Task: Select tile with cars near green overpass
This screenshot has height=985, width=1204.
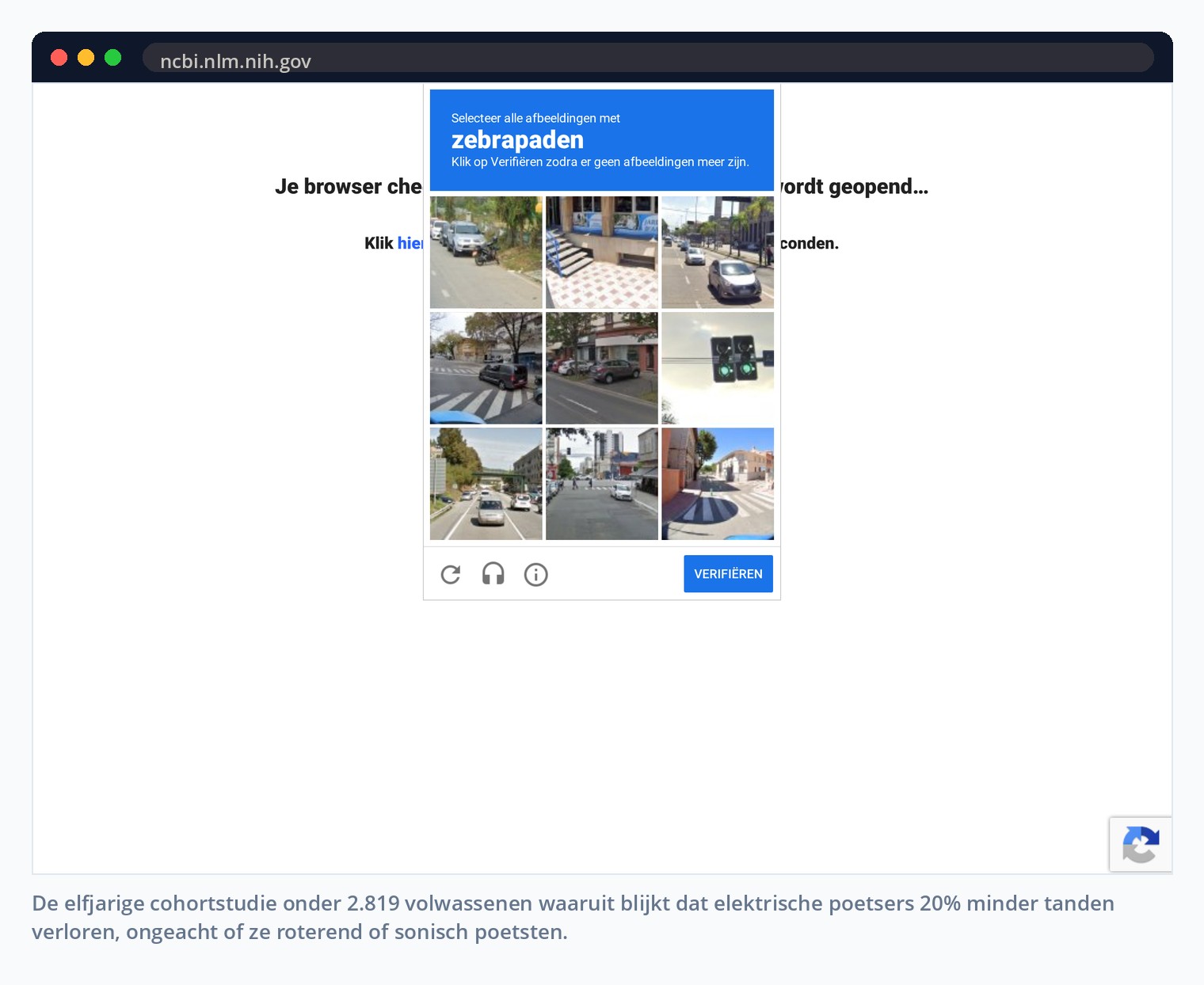Action: 486,484
